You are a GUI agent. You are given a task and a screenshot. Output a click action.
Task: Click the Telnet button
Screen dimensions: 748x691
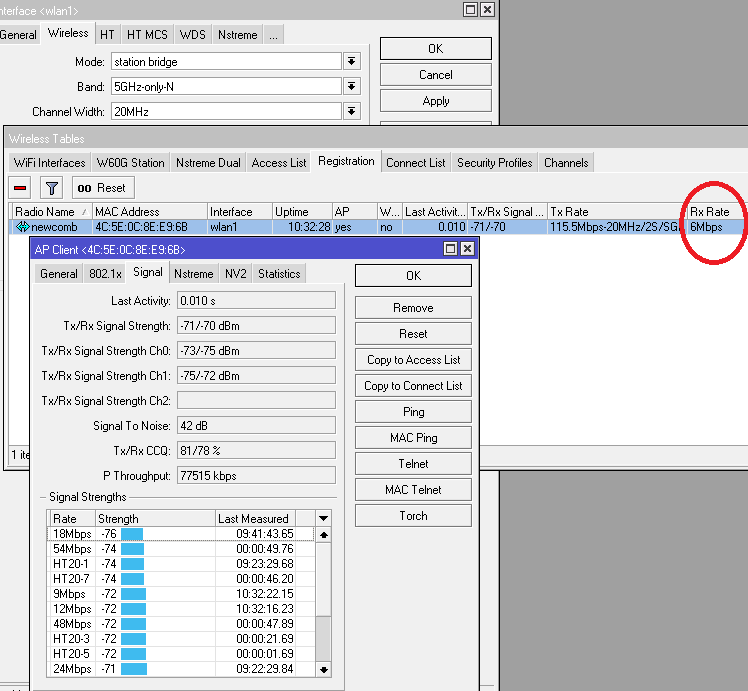pyautogui.click(x=413, y=464)
